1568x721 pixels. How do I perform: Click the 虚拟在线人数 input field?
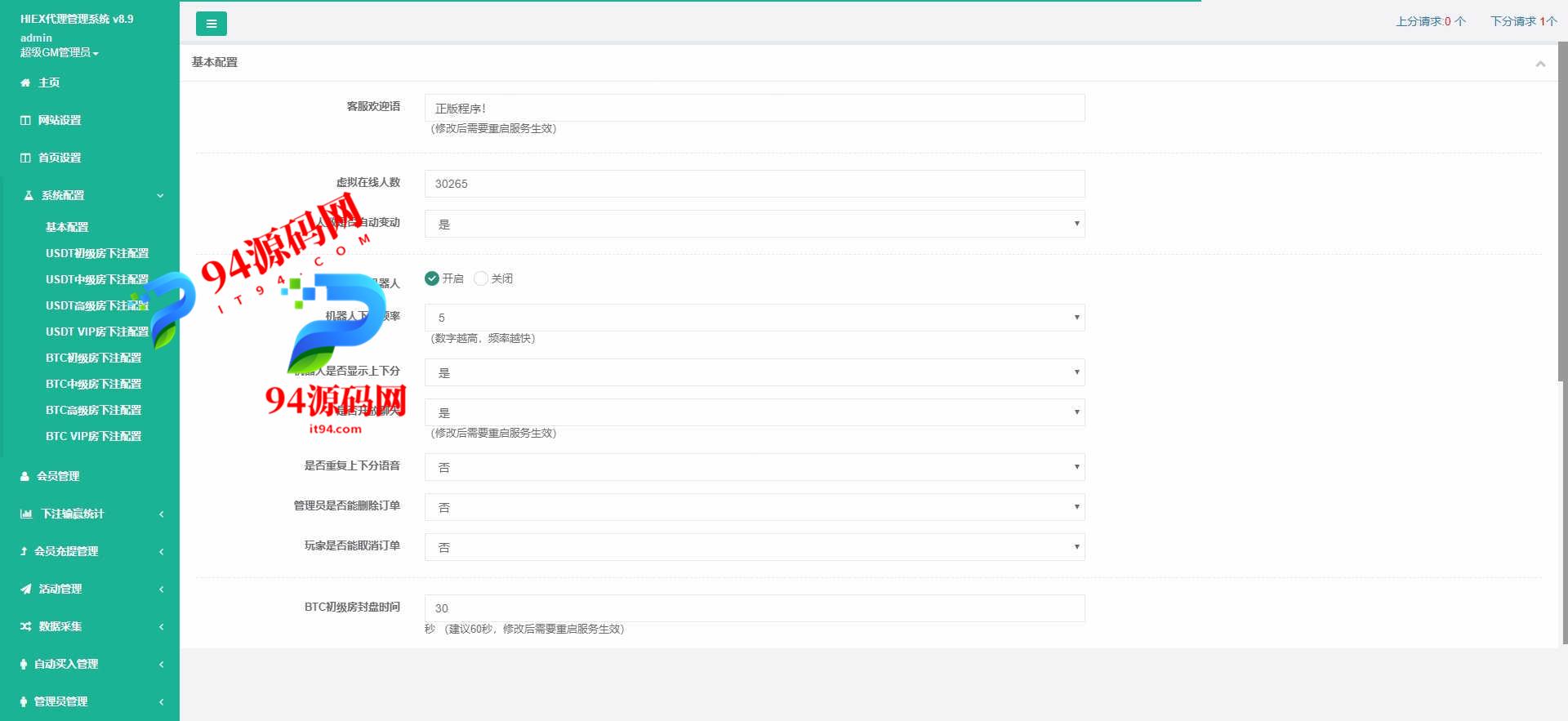click(x=755, y=184)
